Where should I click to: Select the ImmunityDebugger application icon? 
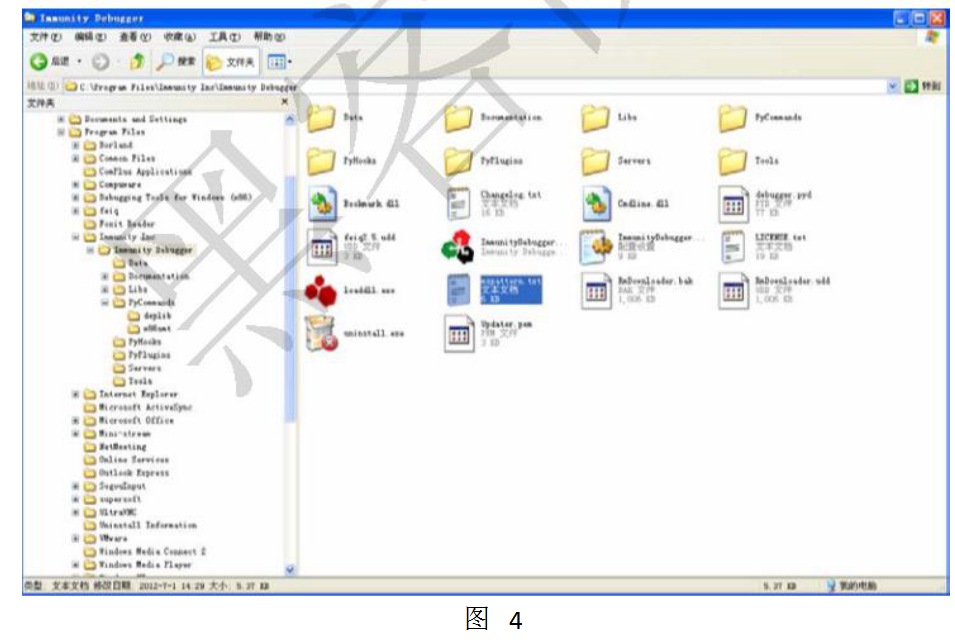pos(458,247)
